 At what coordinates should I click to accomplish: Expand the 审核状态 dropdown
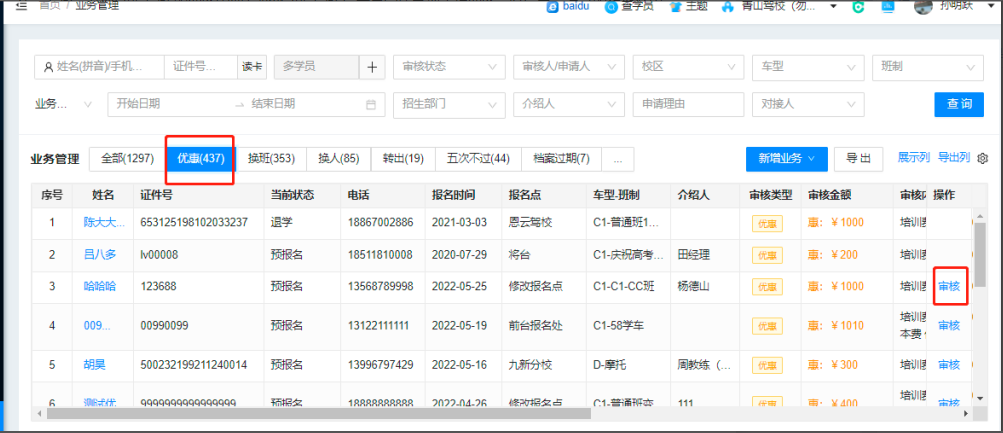pos(449,67)
